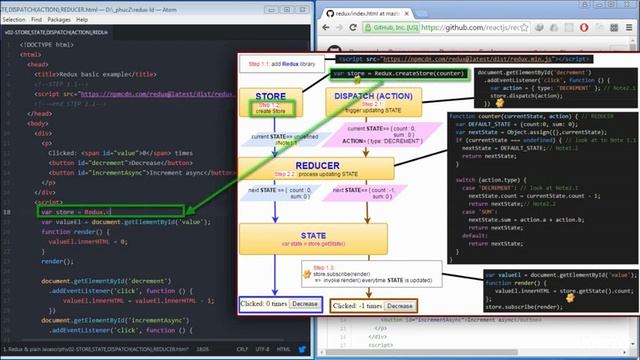This screenshot has height=360, width=640.
Task: Click Chrome's forward navigation arrow
Action: coord(340,27)
